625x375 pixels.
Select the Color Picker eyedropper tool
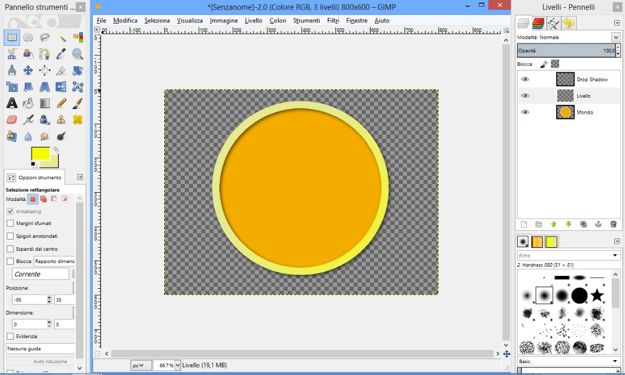(x=61, y=54)
